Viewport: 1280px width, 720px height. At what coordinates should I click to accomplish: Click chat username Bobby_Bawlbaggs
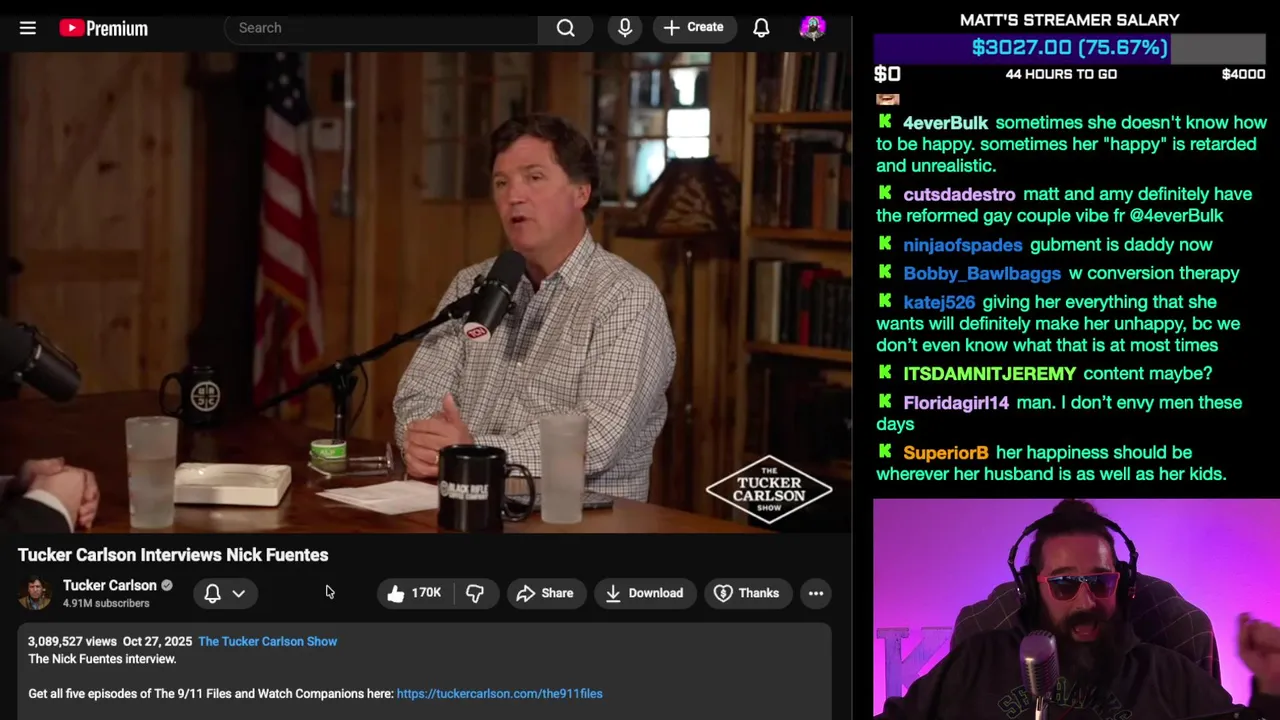click(981, 273)
